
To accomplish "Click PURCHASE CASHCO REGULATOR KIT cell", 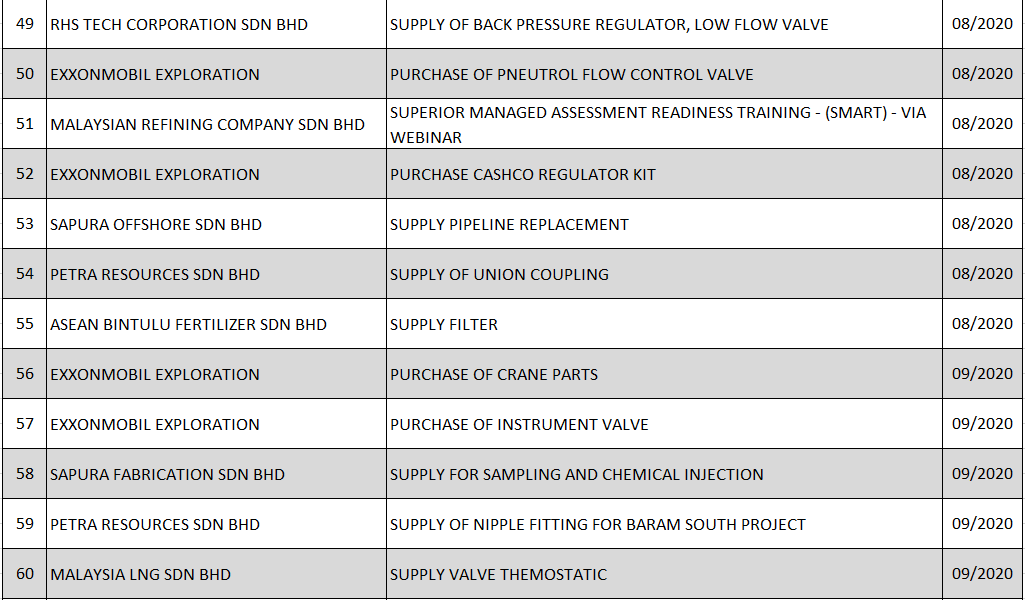I will point(523,174).
